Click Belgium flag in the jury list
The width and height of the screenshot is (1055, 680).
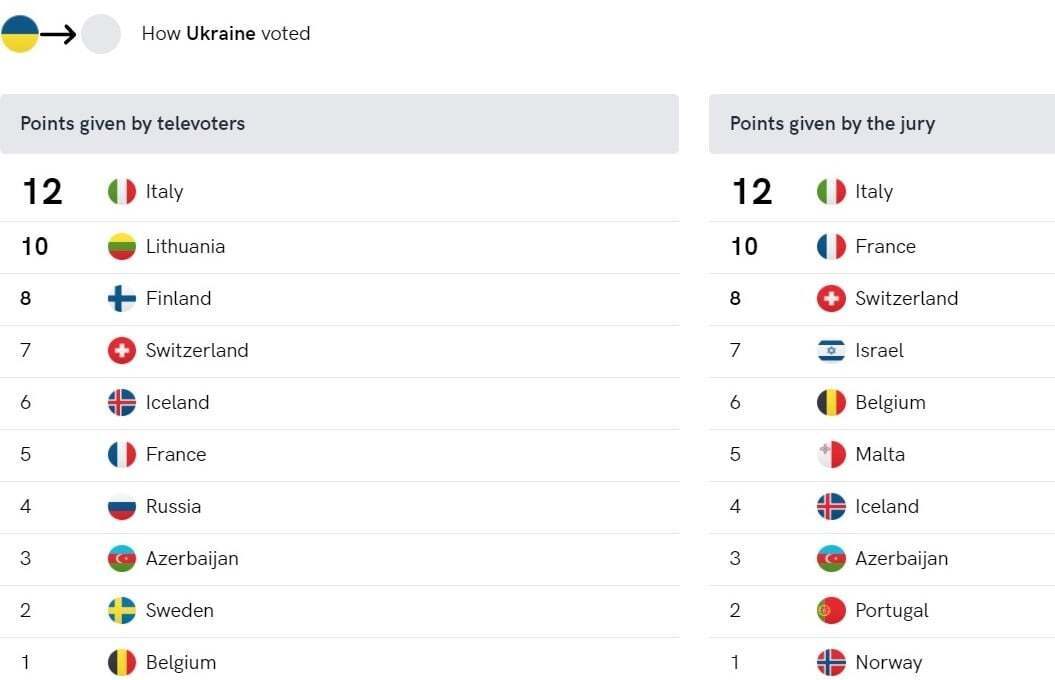[x=831, y=402]
